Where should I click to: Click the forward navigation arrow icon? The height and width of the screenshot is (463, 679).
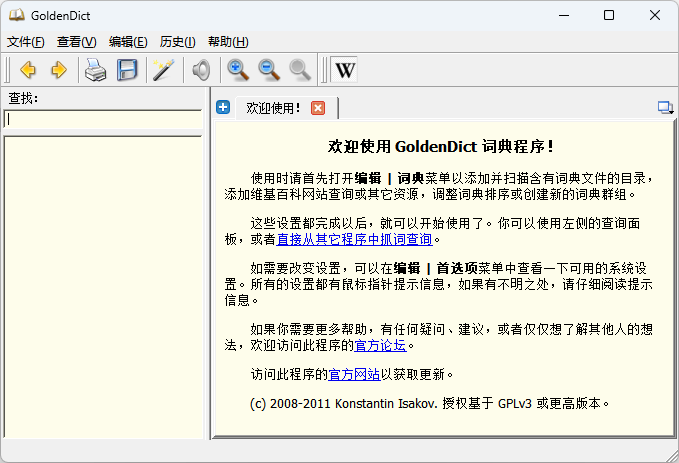pyautogui.click(x=59, y=70)
